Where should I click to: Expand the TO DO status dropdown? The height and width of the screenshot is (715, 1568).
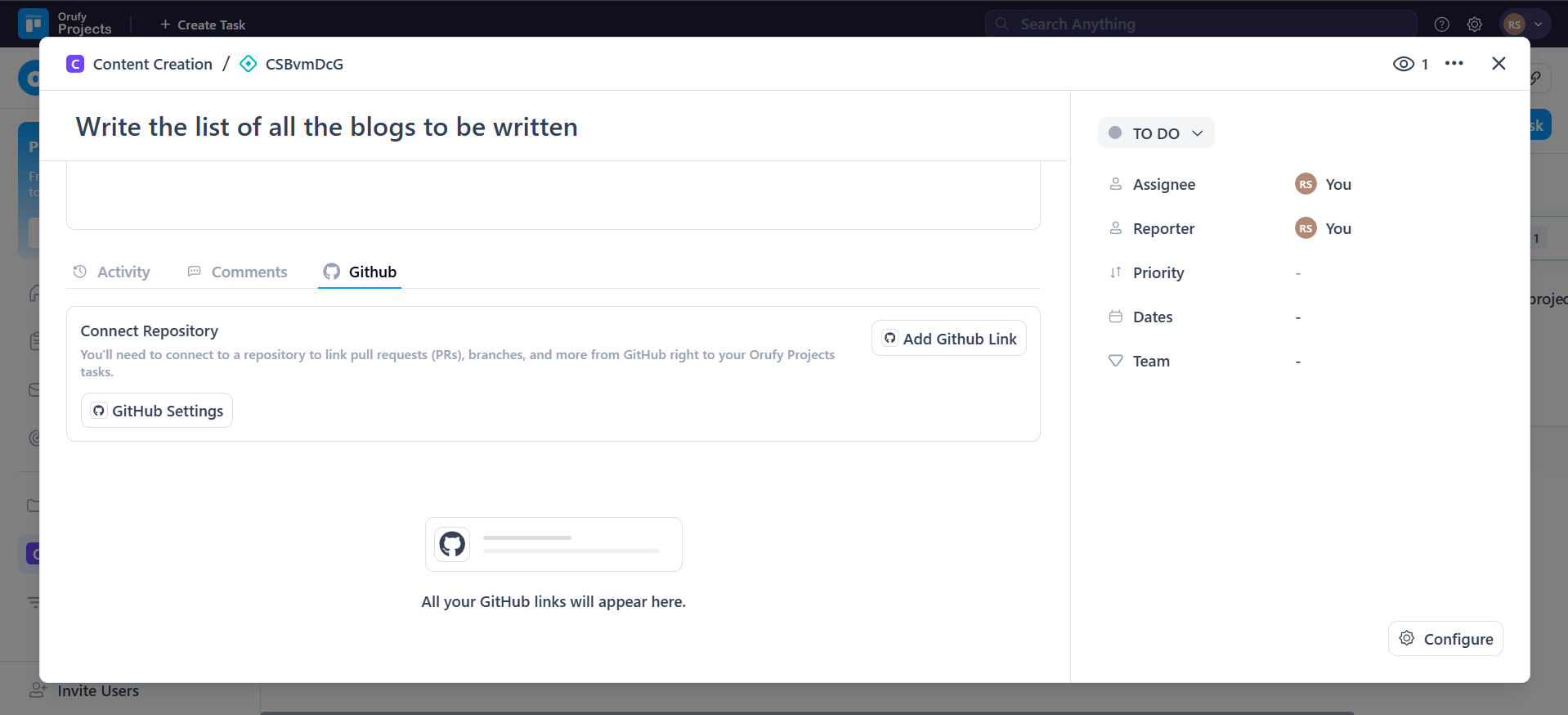point(1155,133)
